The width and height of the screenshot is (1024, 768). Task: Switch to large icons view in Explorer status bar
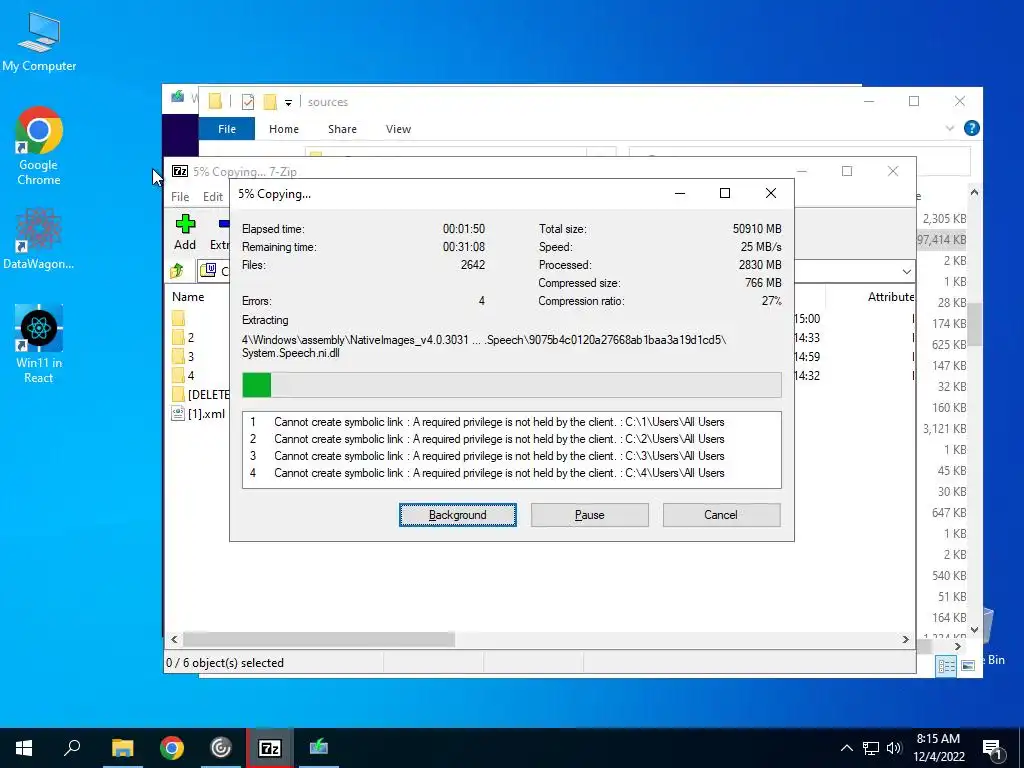(968, 665)
